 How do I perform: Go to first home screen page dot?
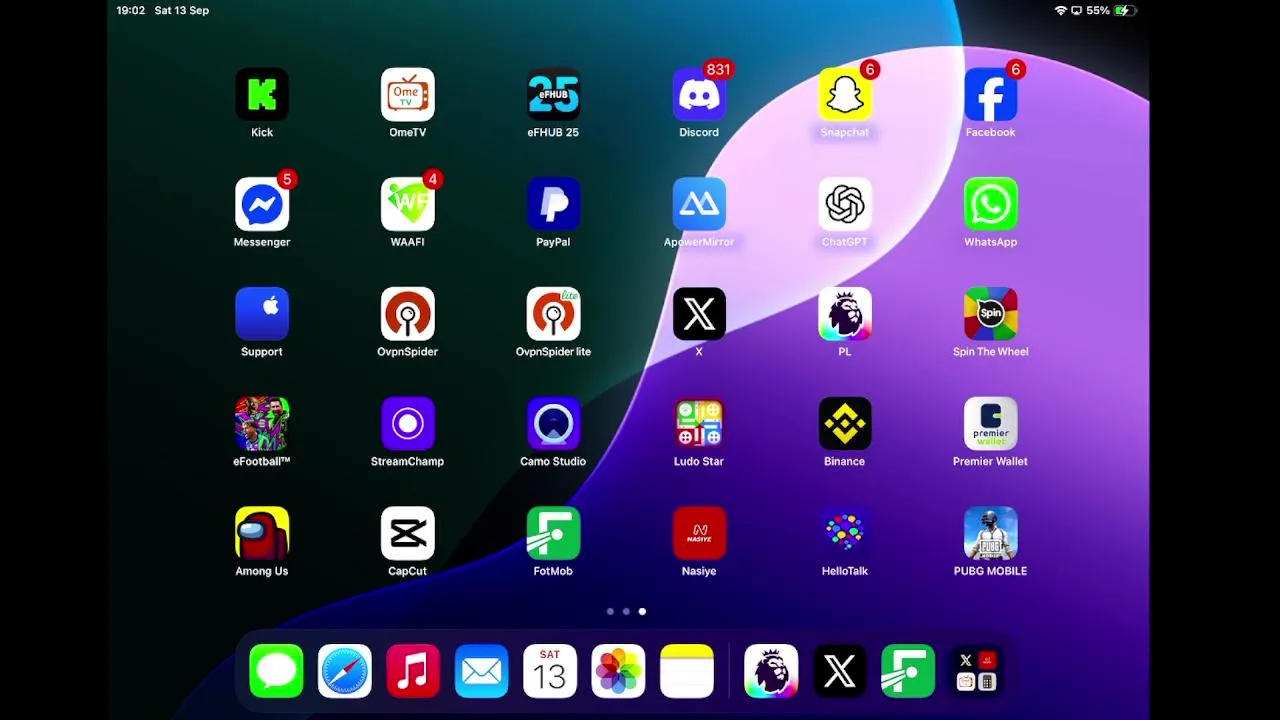[610, 611]
